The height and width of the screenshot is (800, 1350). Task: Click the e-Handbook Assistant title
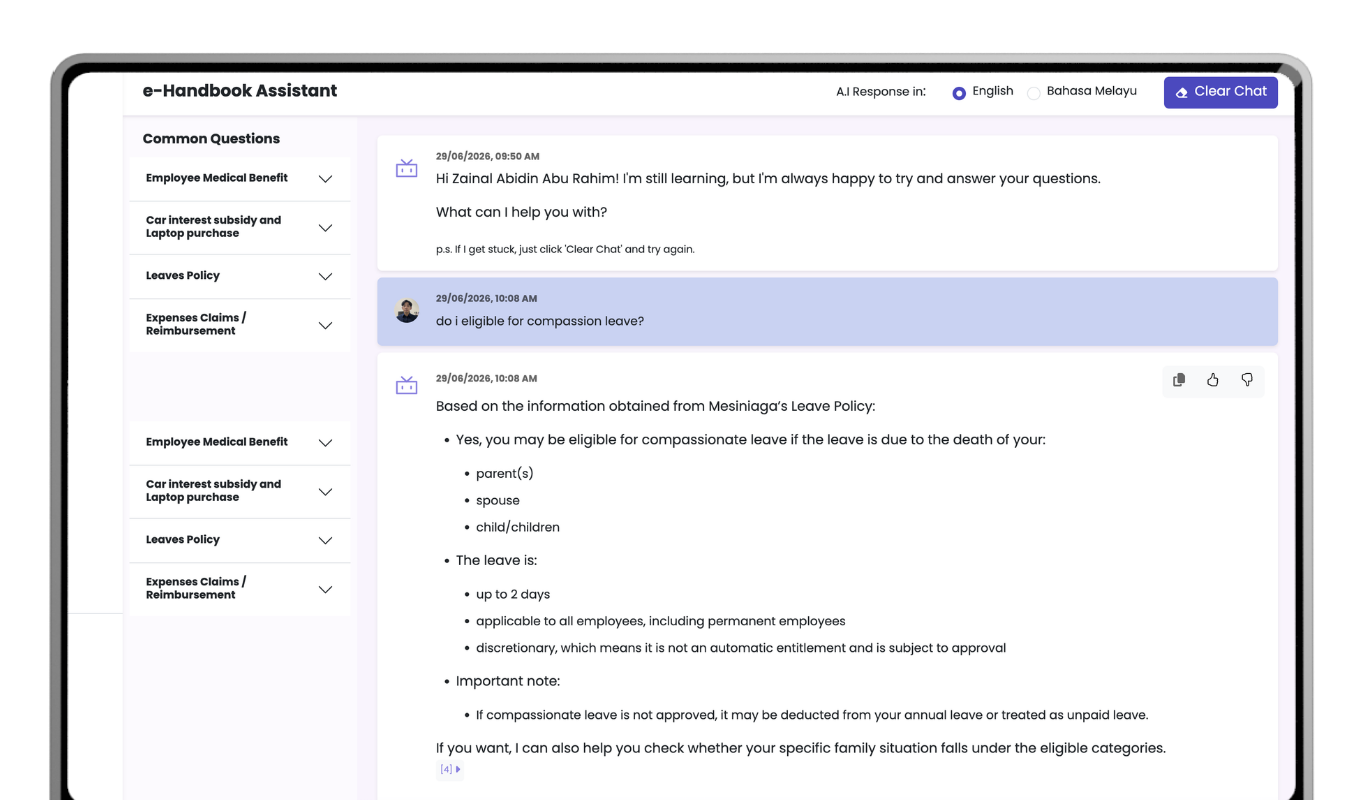coord(240,91)
